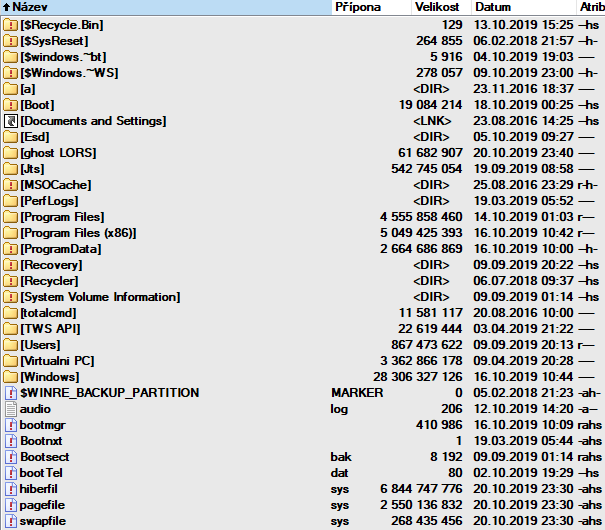Click the audio log file icon
This screenshot has width=605, height=530.
click(10, 409)
